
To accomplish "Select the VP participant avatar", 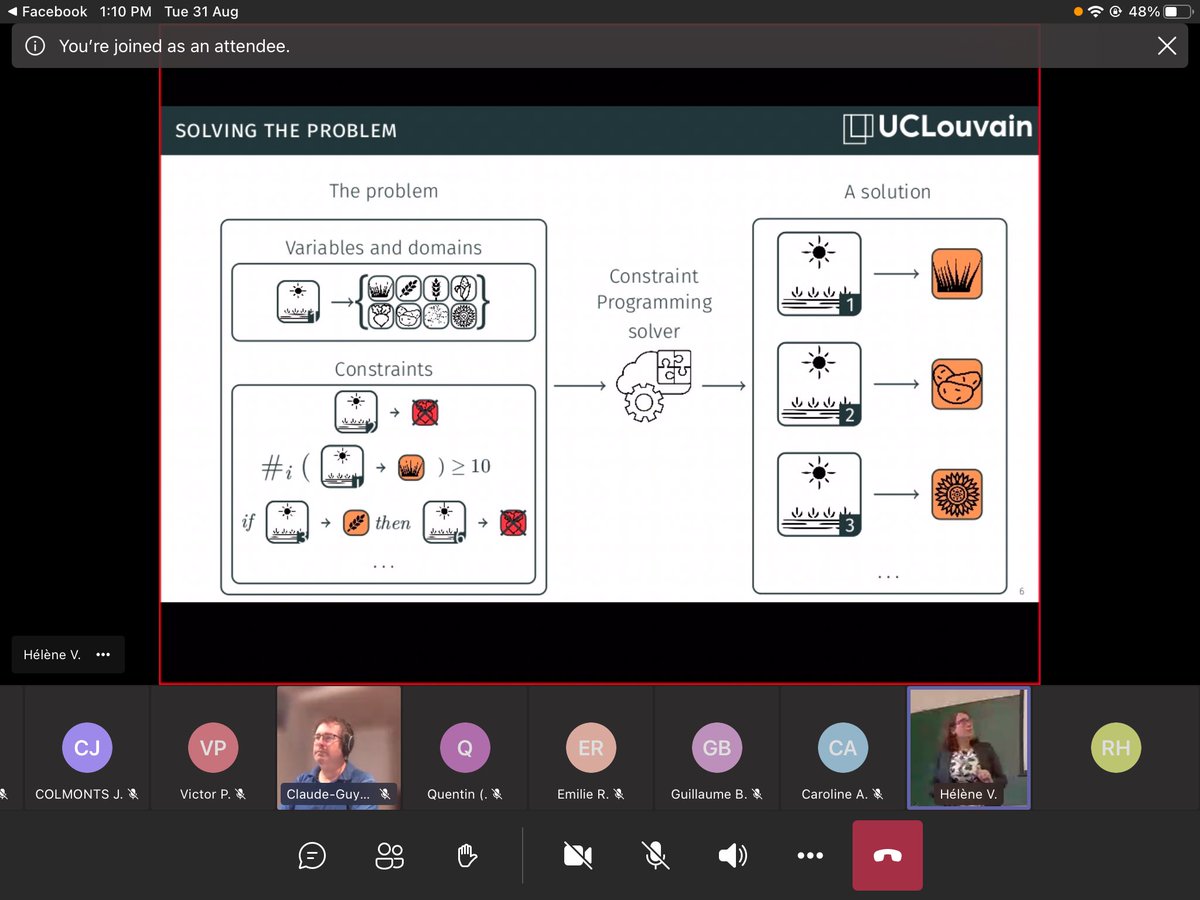I will (213, 747).
